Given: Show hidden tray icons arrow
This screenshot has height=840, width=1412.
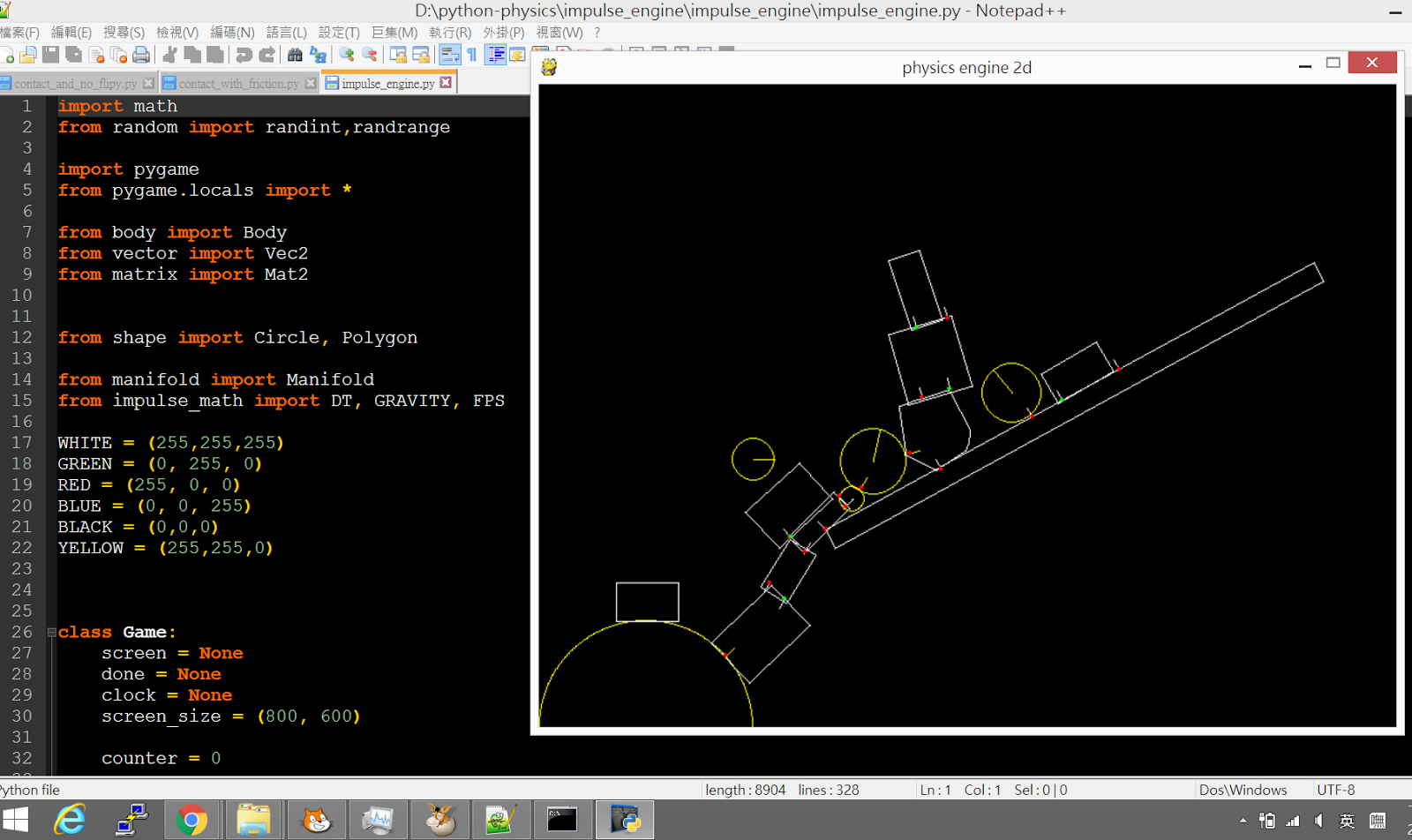Looking at the screenshot, I should pyautogui.click(x=1243, y=821).
